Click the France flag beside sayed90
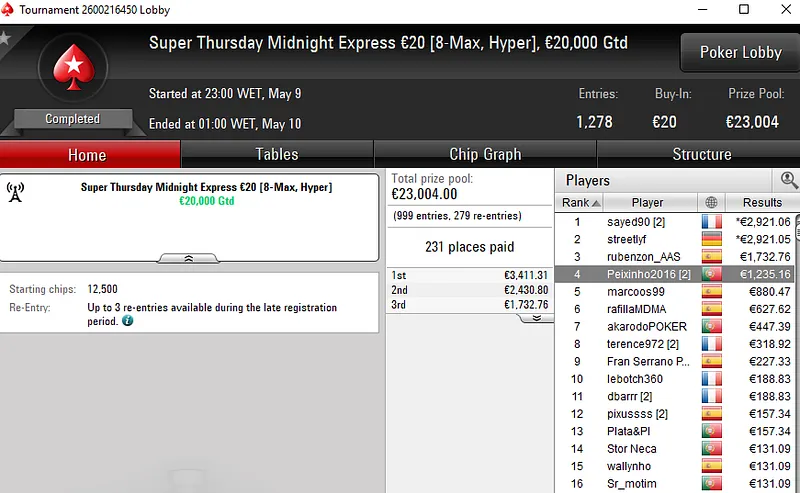Viewport: 800px width, 493px height. pos(711,221)
